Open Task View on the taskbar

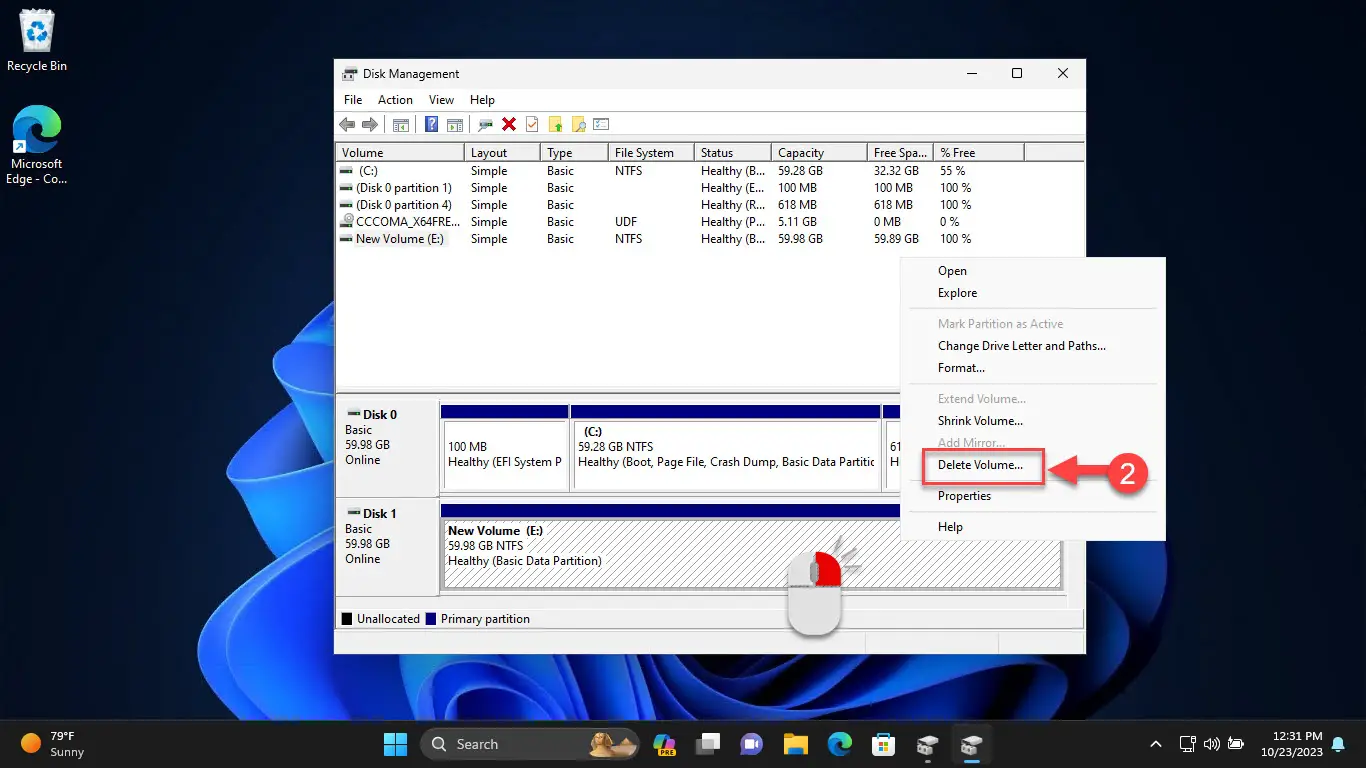709,744
